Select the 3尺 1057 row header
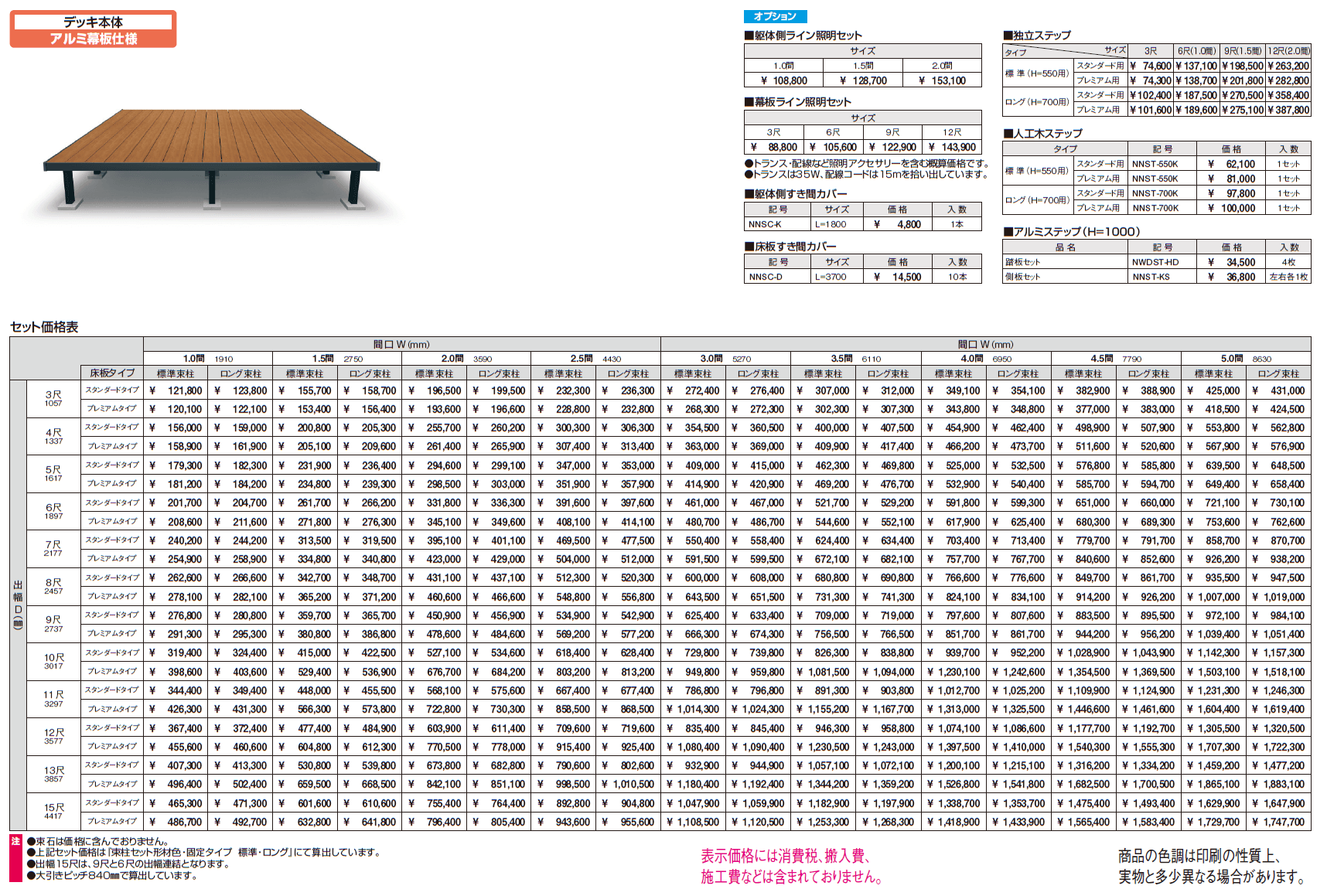This screenshot has height=896, width=1327. click(x=53, y=399)
